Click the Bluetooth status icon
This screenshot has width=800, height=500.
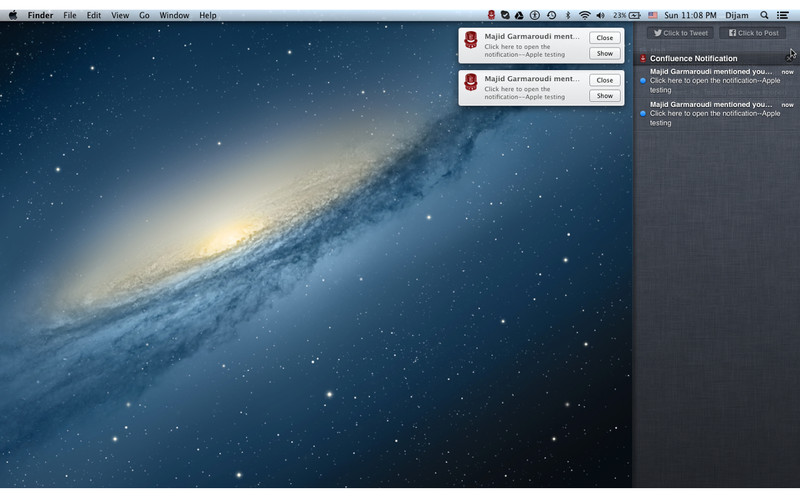[x=568, y=15]
